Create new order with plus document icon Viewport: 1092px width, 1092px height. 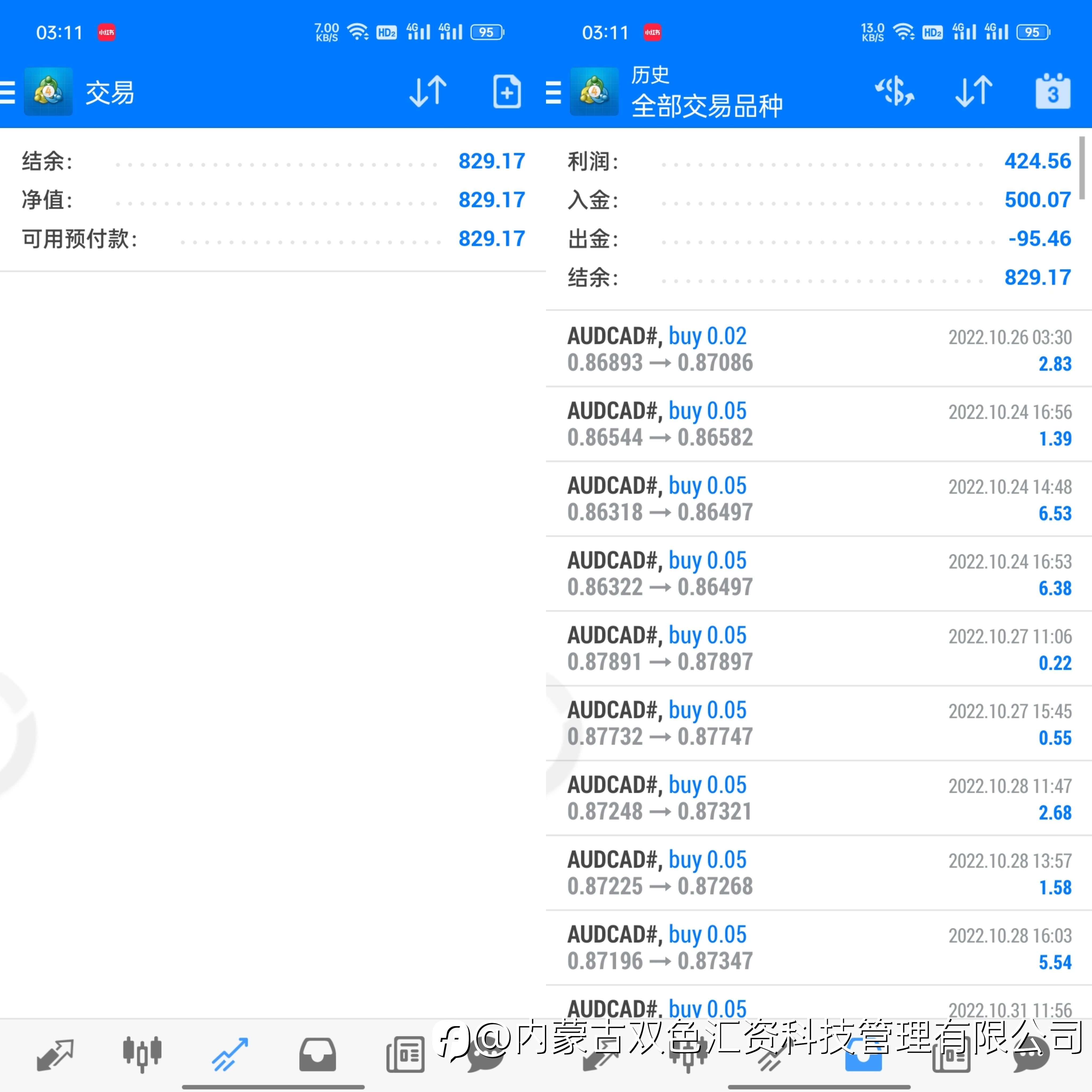point(507,91)
